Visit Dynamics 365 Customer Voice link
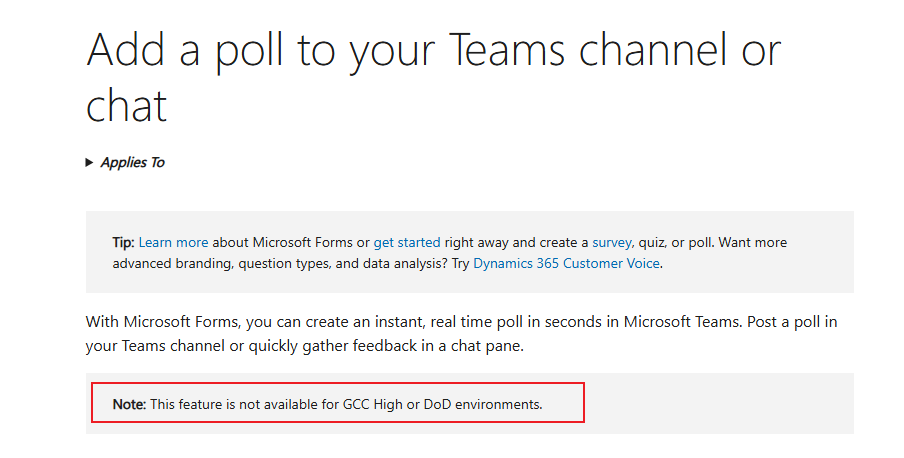 566,264
